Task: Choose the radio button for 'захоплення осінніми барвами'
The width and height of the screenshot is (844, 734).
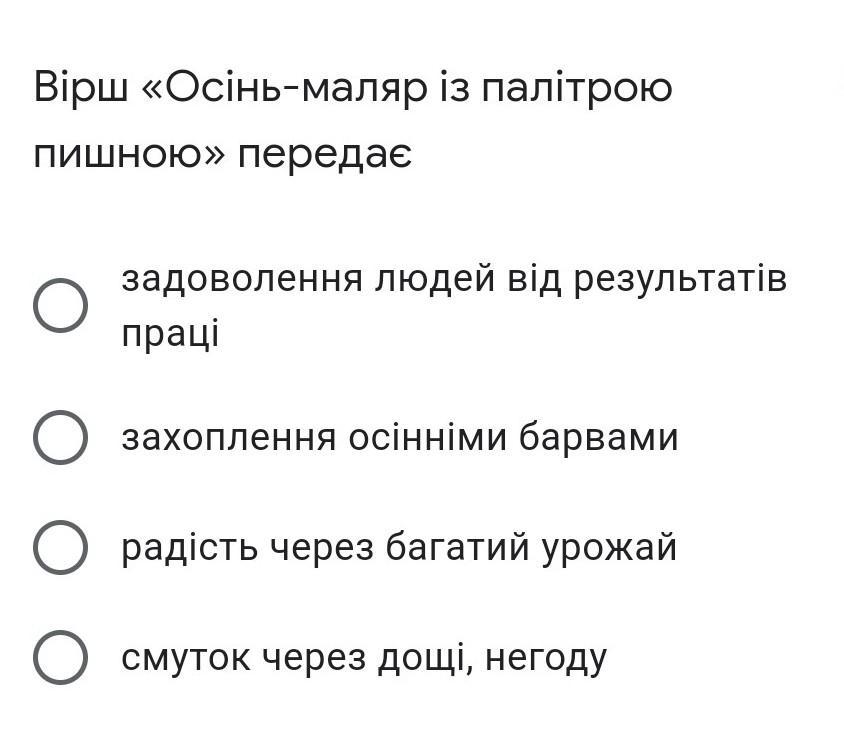Action: (x=60, y=437)
